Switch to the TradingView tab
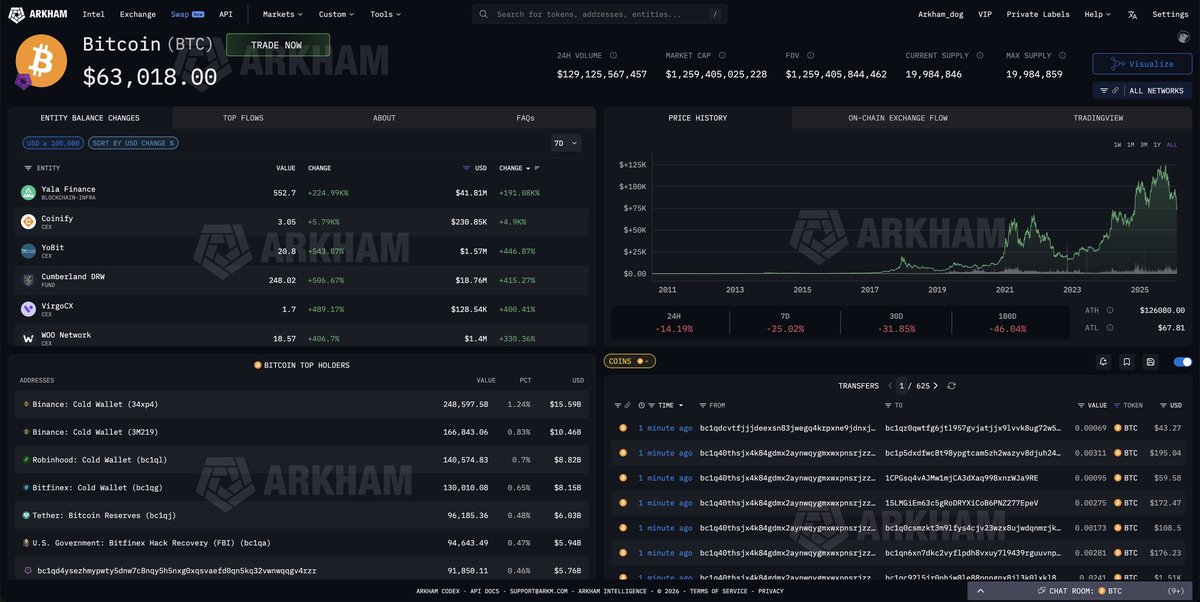 (1097, 118)
